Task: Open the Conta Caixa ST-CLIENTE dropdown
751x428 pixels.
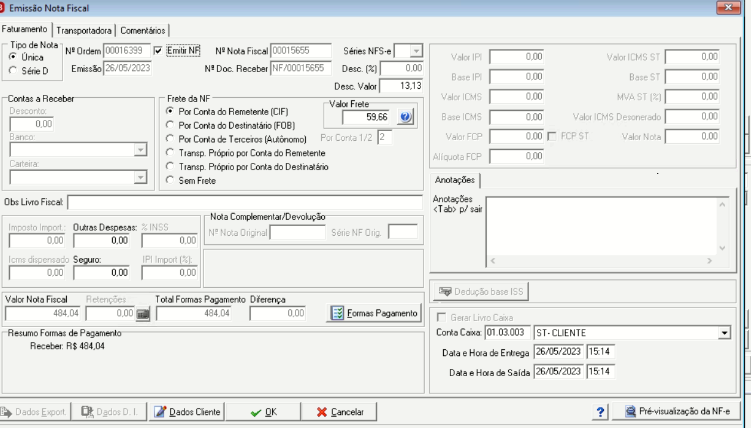Action: [724, 333]
